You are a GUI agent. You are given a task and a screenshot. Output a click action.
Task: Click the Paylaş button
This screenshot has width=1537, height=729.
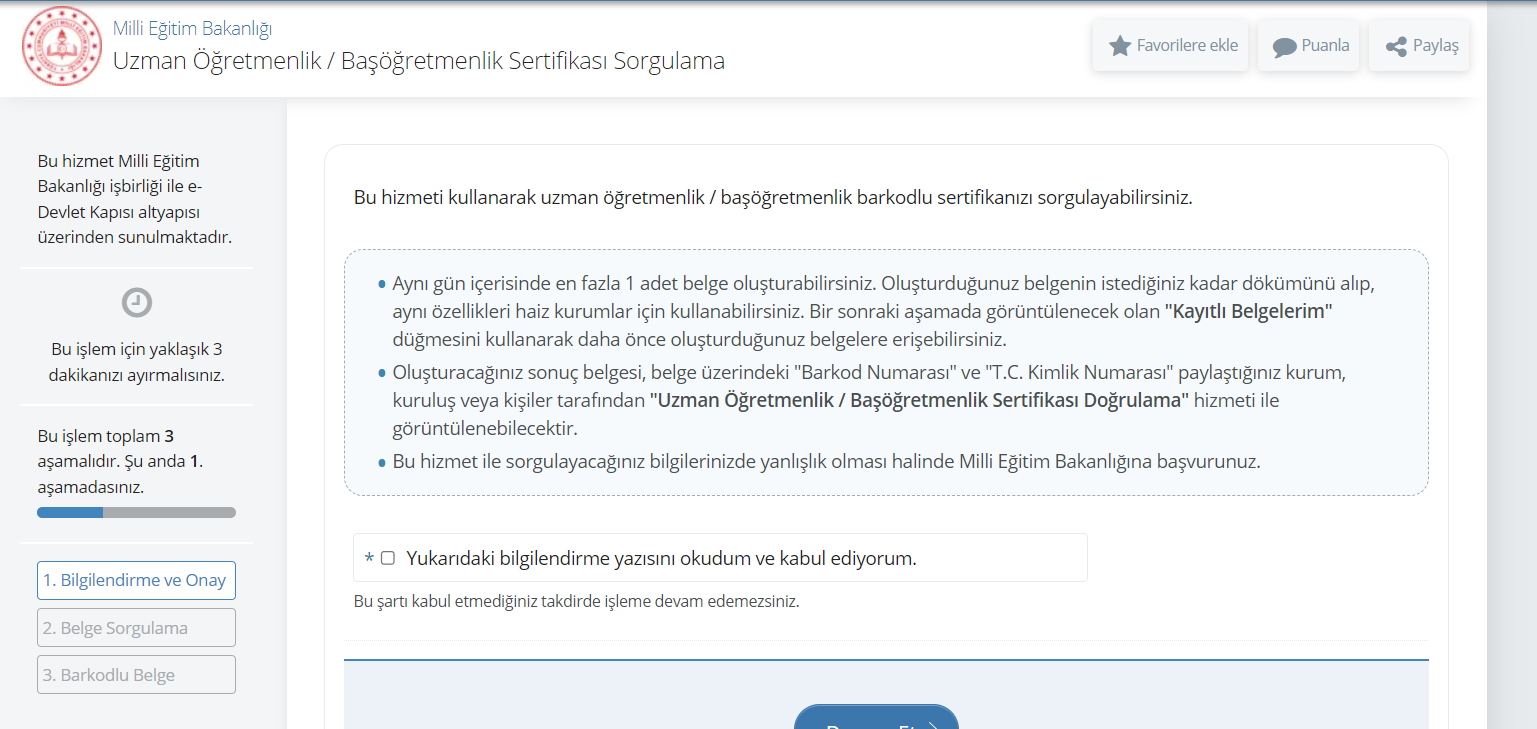tap(1419, 44)
